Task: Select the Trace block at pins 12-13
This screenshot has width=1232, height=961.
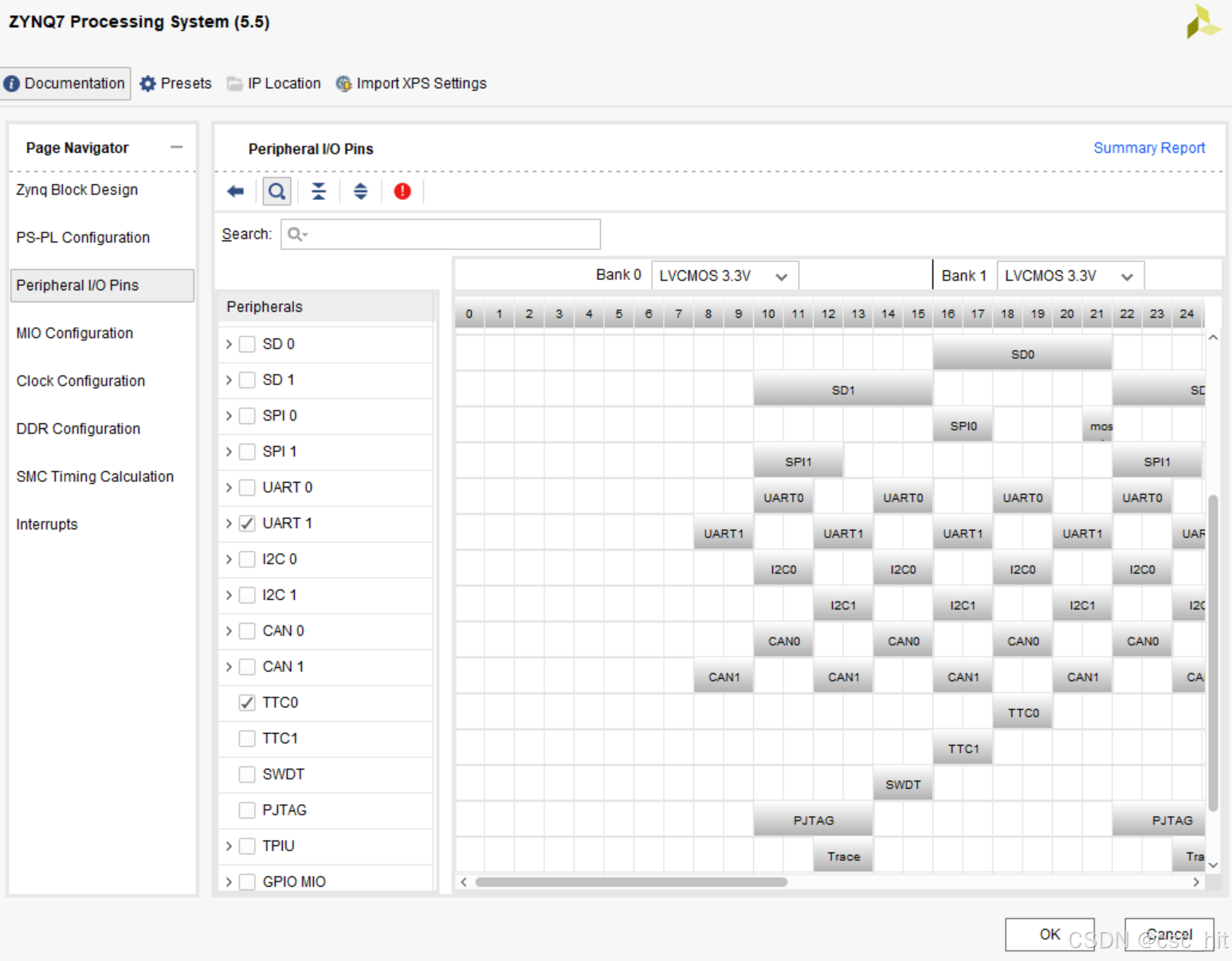Action: 843,856
